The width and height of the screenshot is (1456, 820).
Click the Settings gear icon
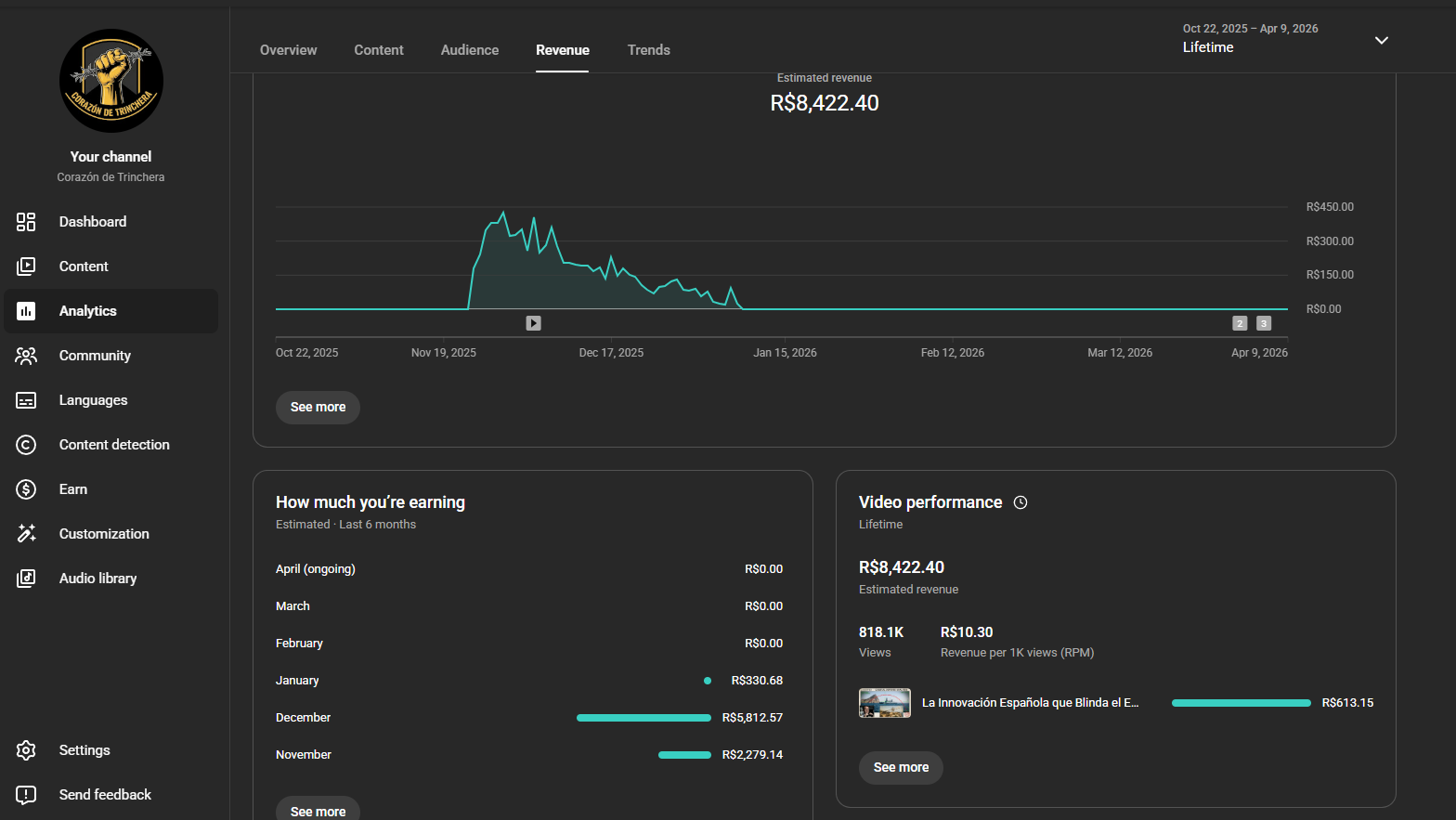tap(26, 750)
